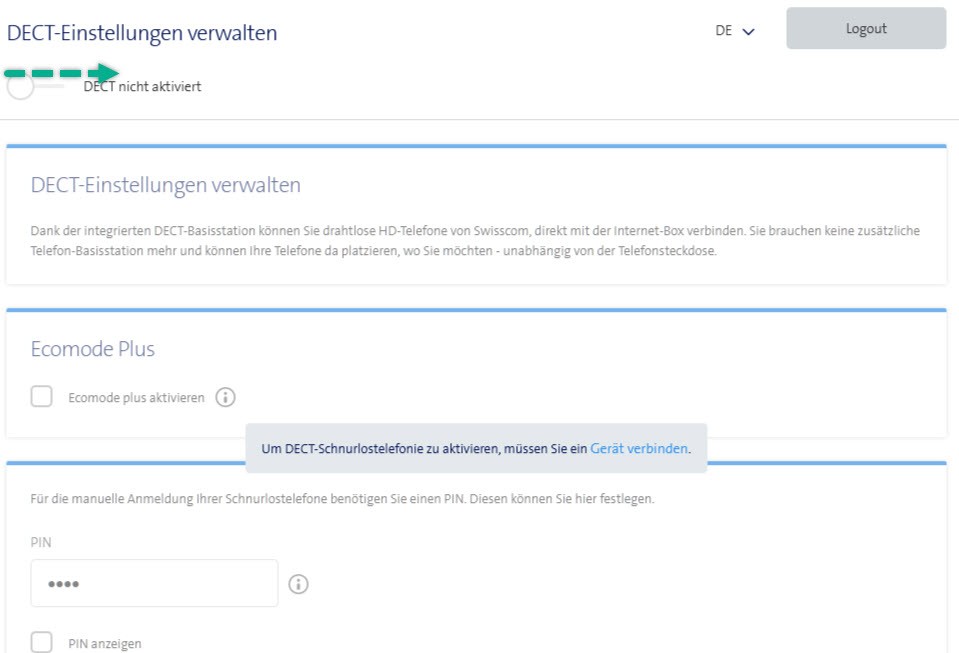Check the PIN anzeigen checkbox
This screenshot has height=653, width=959.
pyautogui.click(x=42, y=642)
